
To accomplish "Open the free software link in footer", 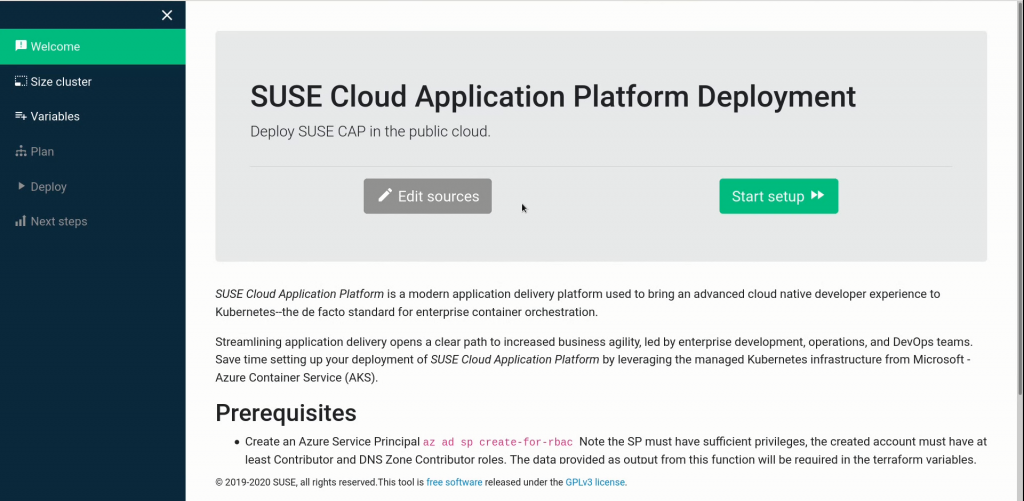I will 454,482.
